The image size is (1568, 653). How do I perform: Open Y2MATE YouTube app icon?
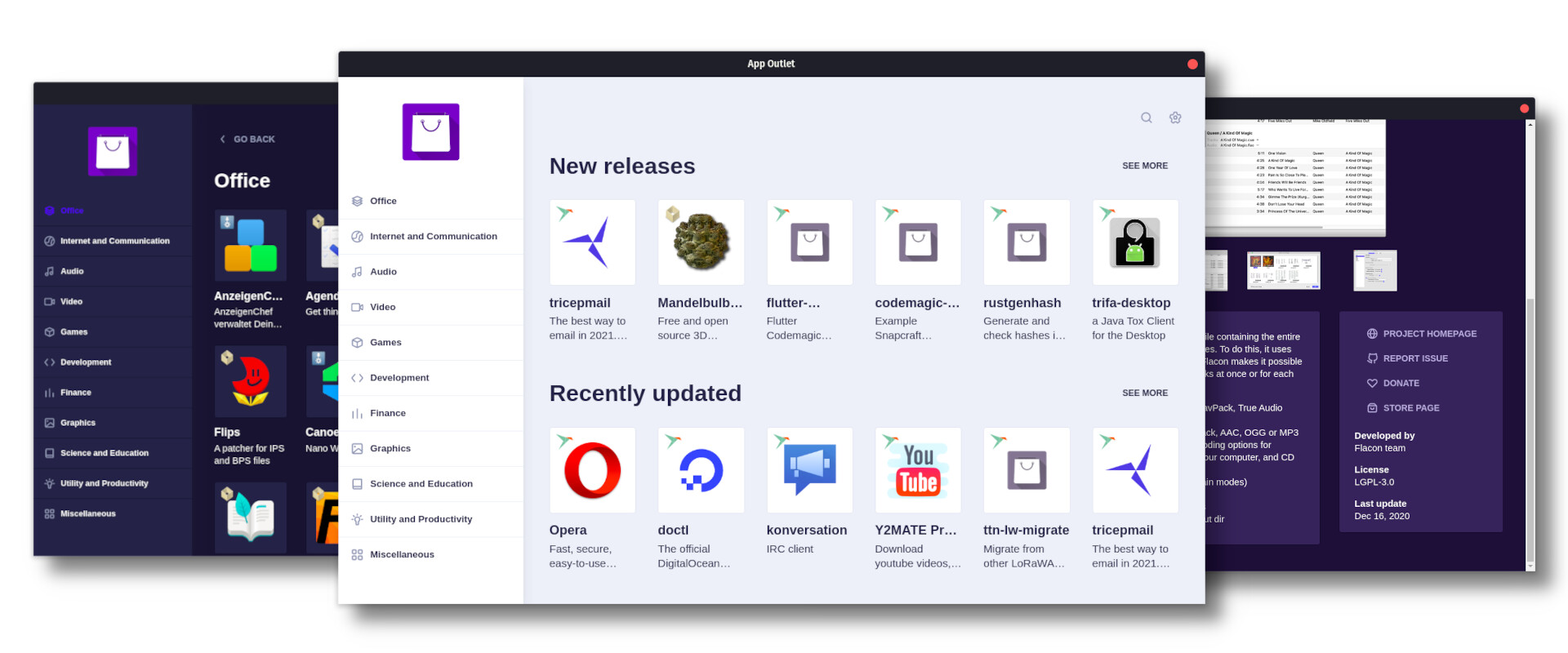click(x=918, y=470)
